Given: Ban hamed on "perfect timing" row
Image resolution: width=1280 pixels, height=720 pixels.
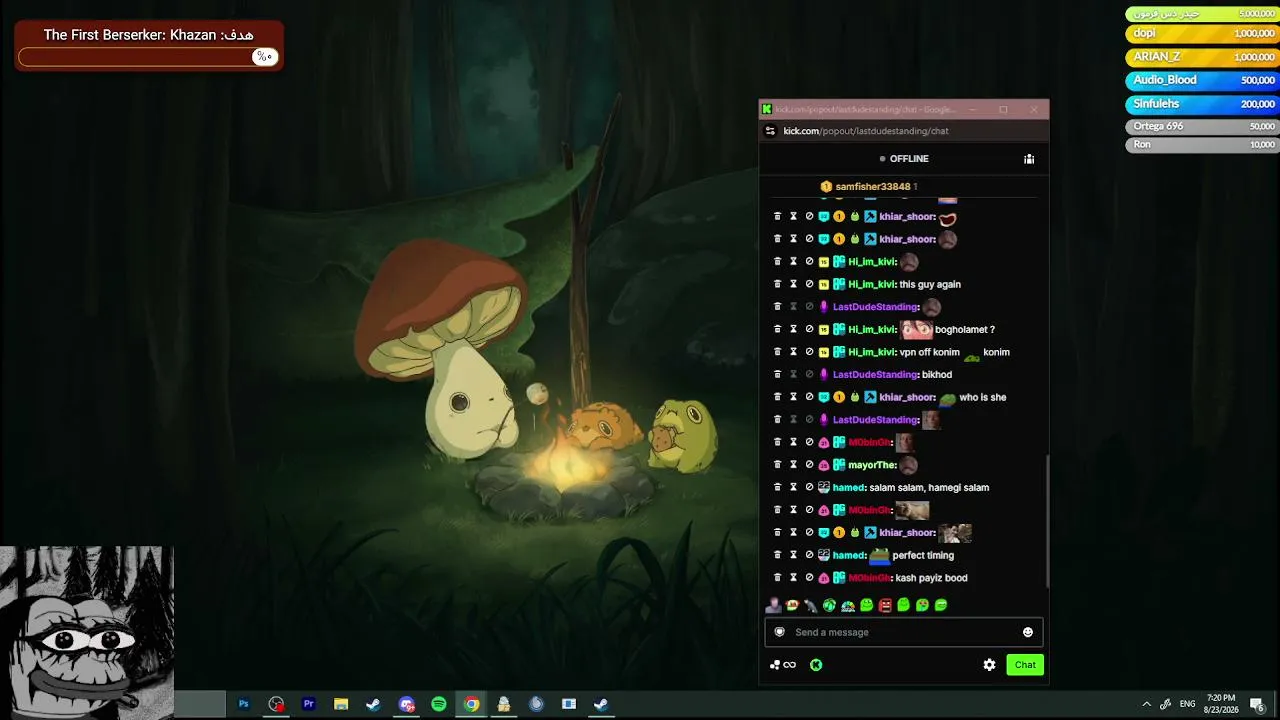Looking at the screenshot, I should click(810, 555).
